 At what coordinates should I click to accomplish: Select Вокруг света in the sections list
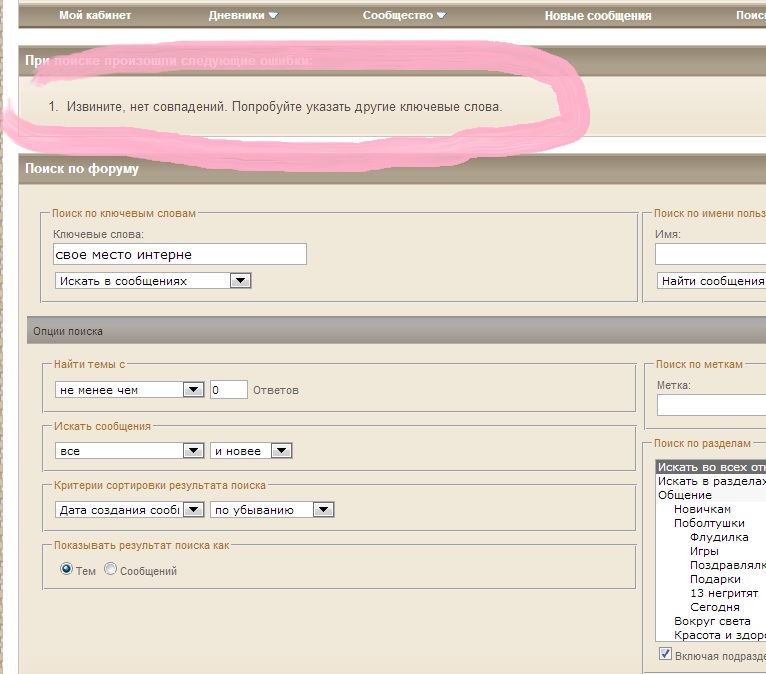point(712,621)
